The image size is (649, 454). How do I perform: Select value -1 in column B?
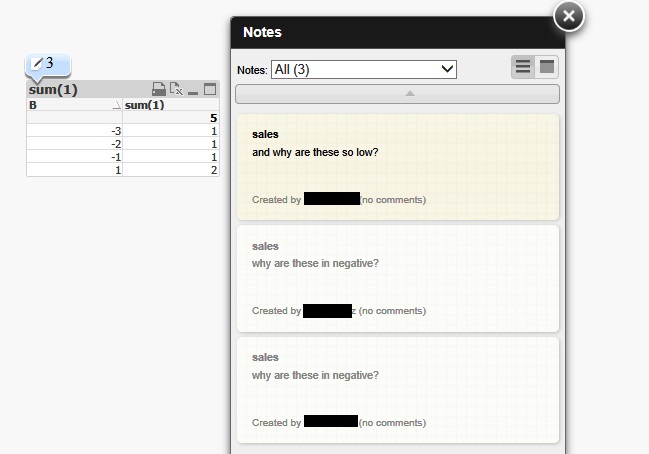click(75, 156)
